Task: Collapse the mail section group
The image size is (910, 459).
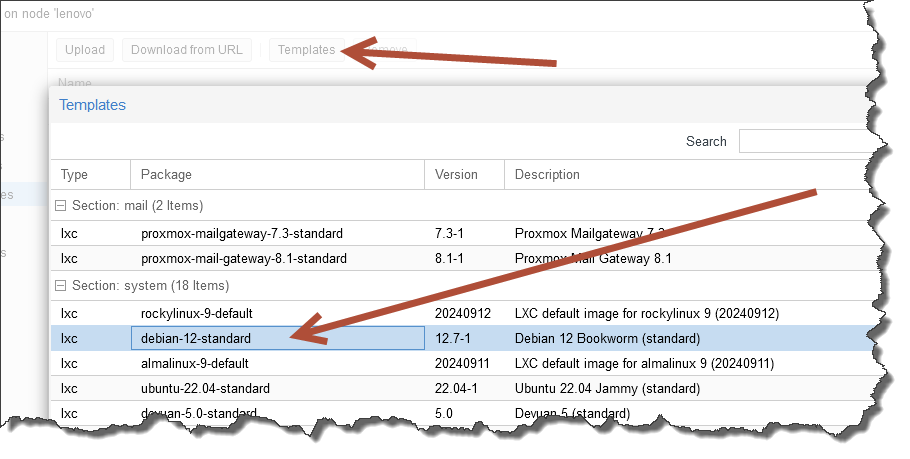Action: pos(61,206)
